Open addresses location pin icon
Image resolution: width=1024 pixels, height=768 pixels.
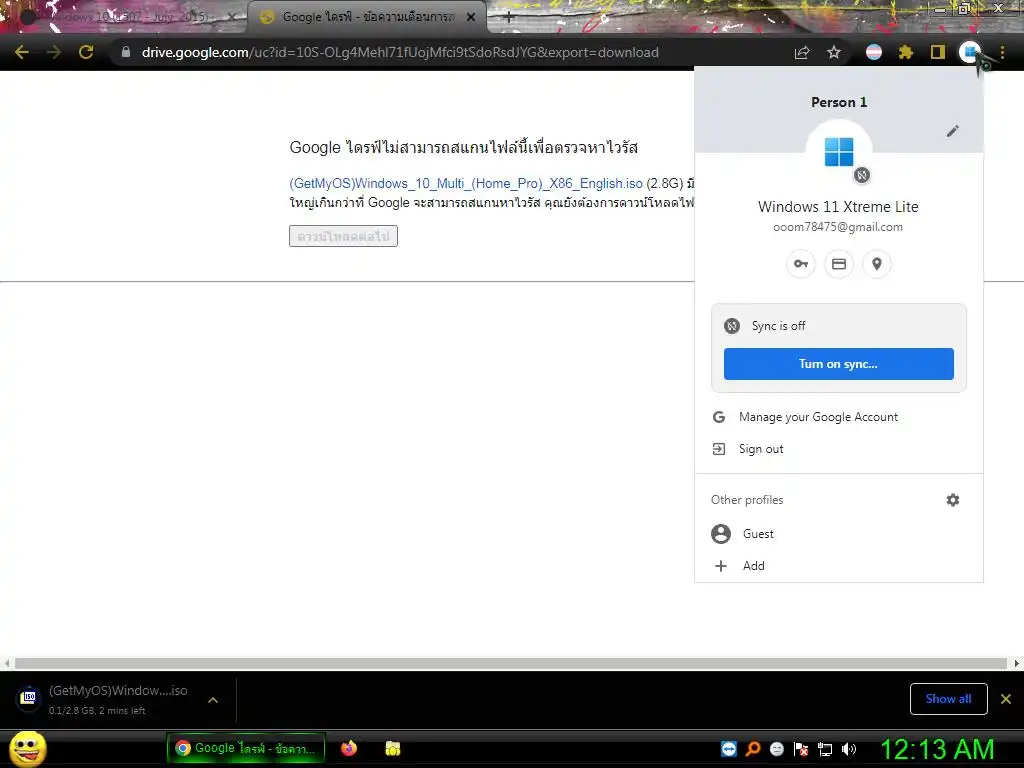(876, 264)
